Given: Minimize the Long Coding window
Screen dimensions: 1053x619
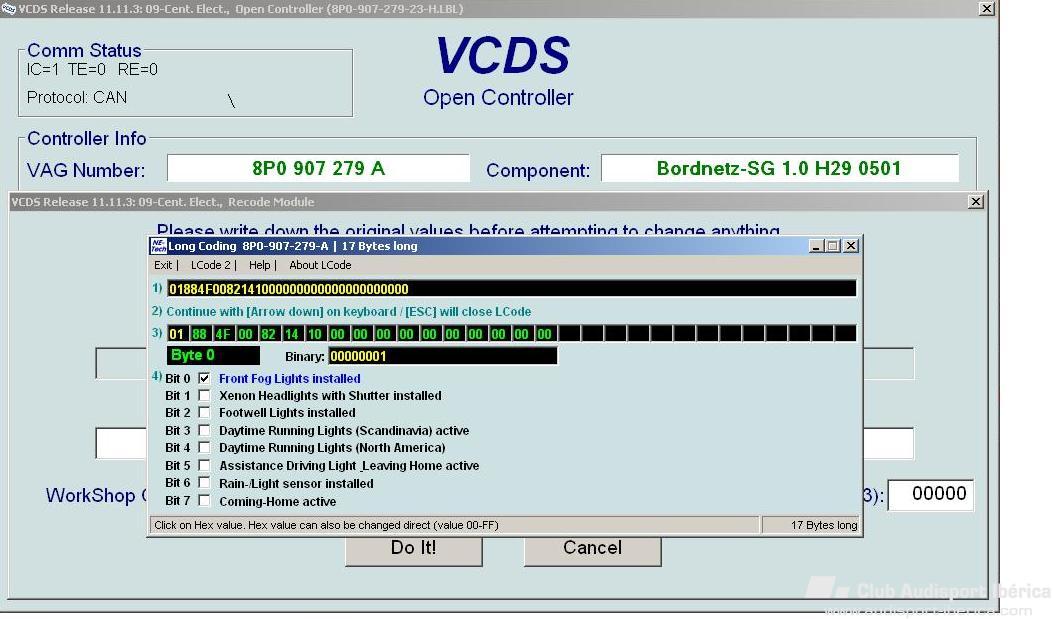Looking at the screenshot, I should pyautogui.click(x=816, y=246).
